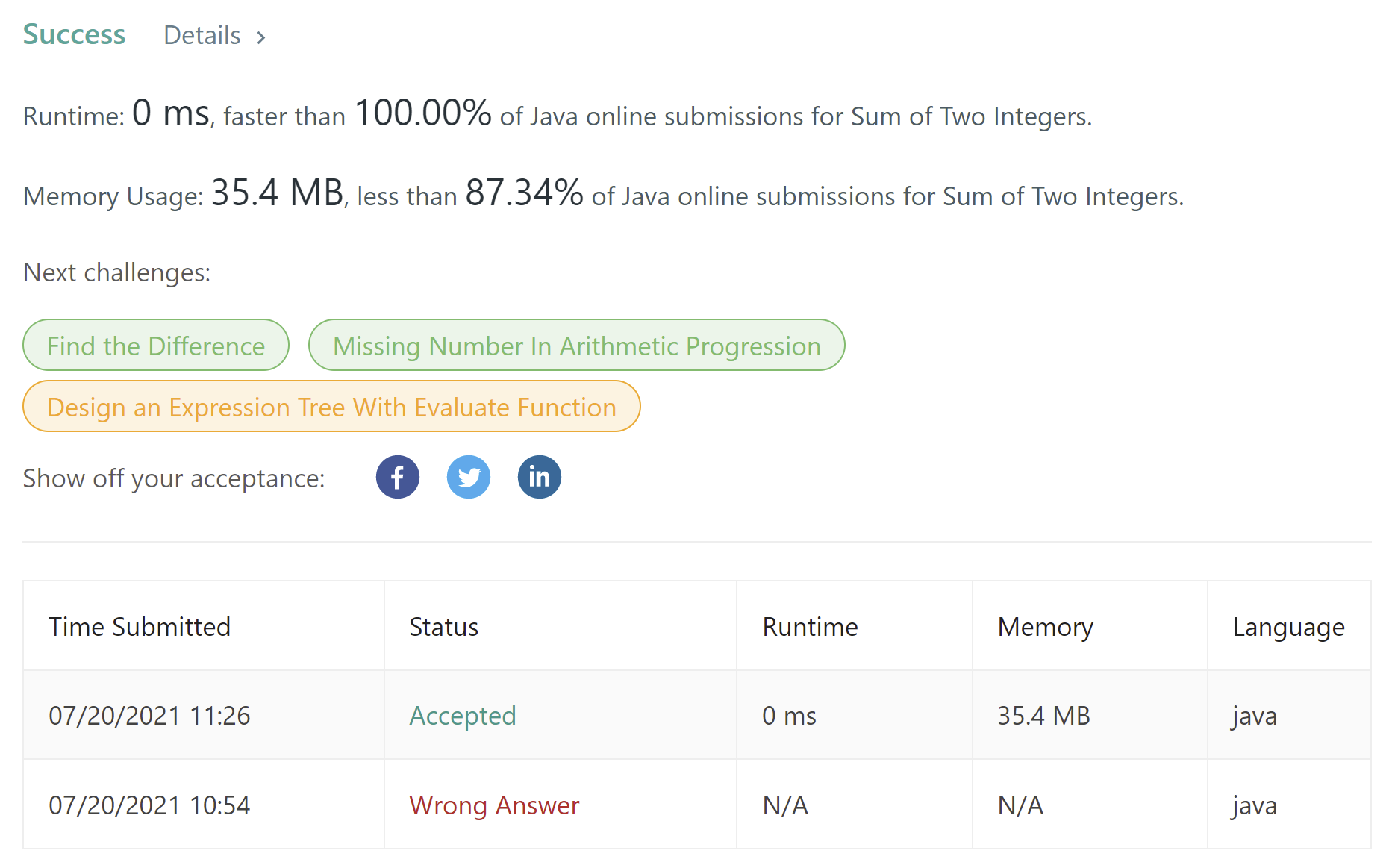Select the Memory column header
The height and width of the screenshot is (868, 1389).
pos(1045,627)
